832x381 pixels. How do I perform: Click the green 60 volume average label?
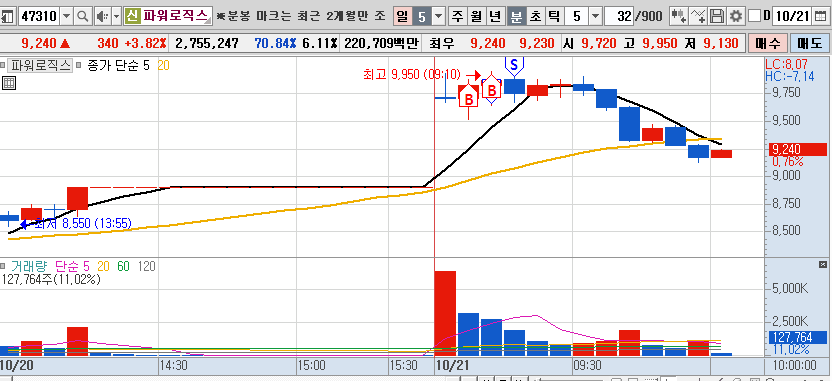coord(123,266)
